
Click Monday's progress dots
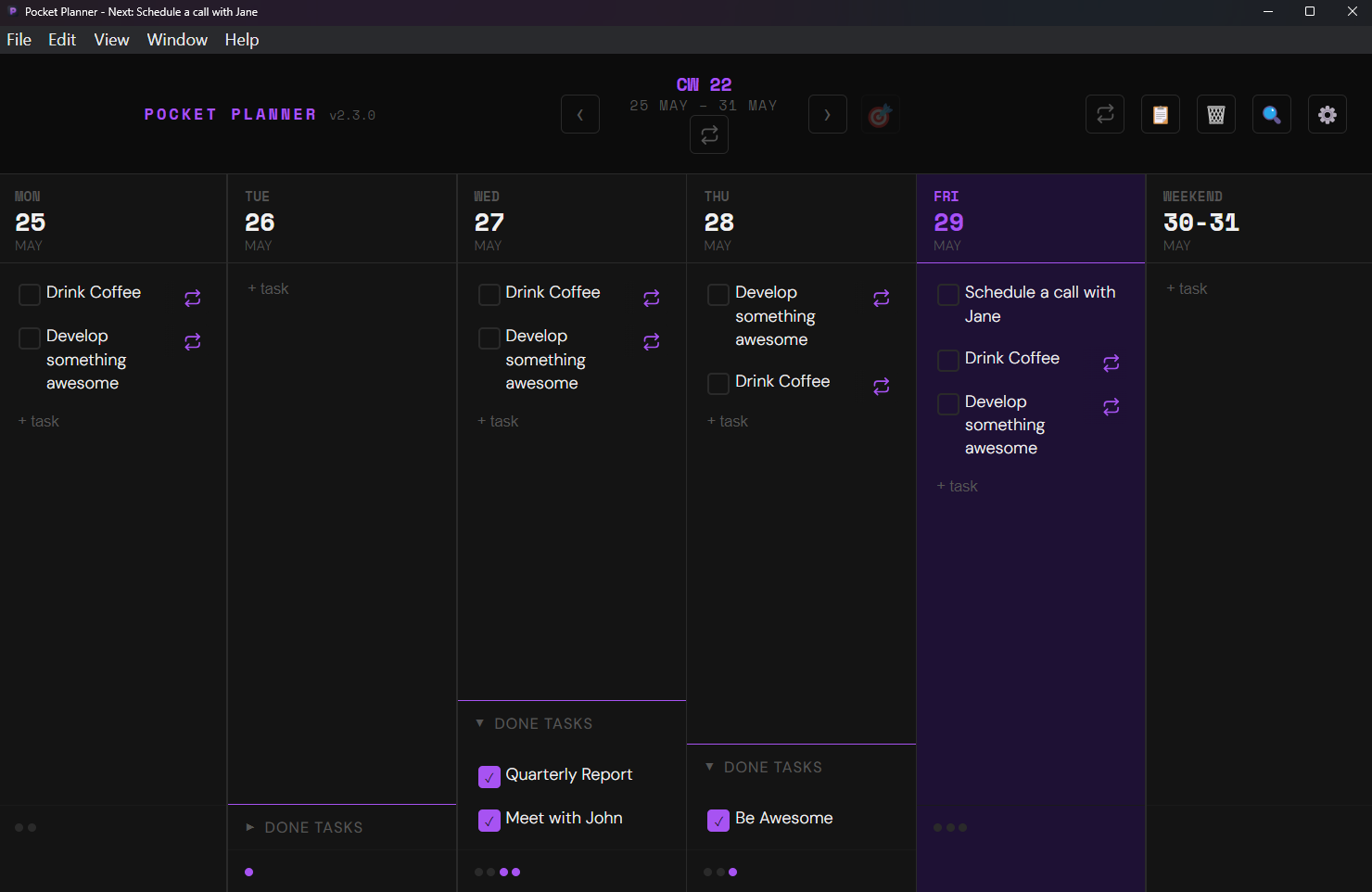25,827
